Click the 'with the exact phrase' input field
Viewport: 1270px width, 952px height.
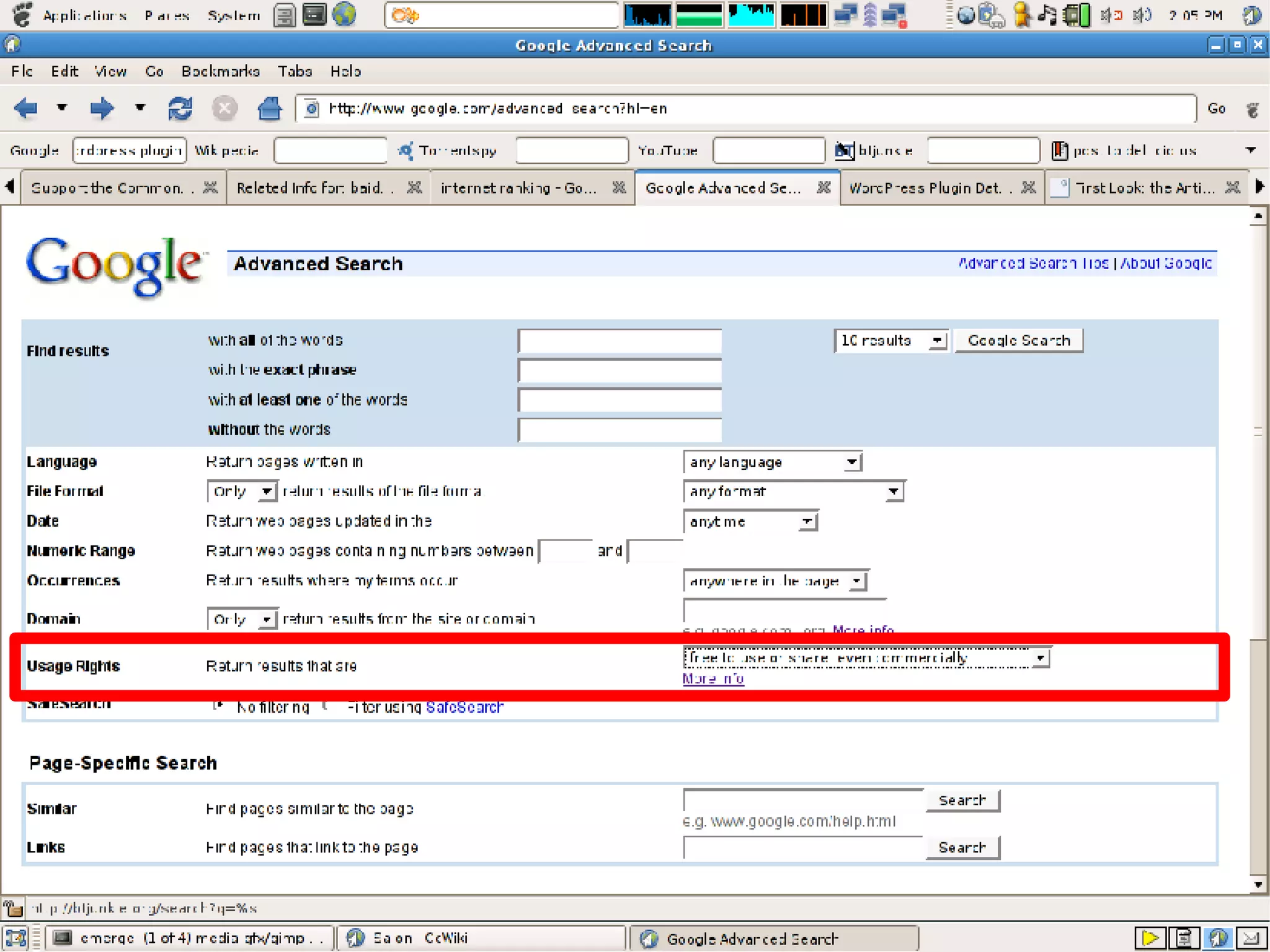(x=619, y=370)
